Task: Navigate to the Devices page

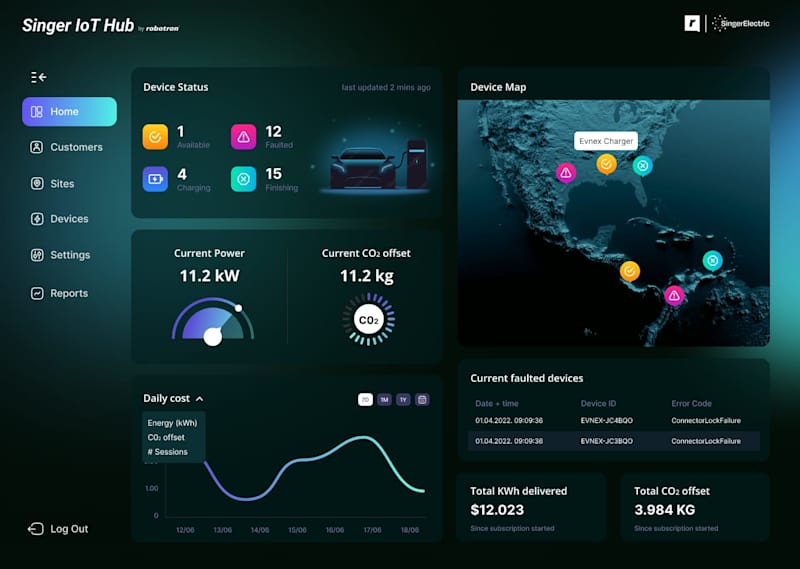Action: point(59,218)
